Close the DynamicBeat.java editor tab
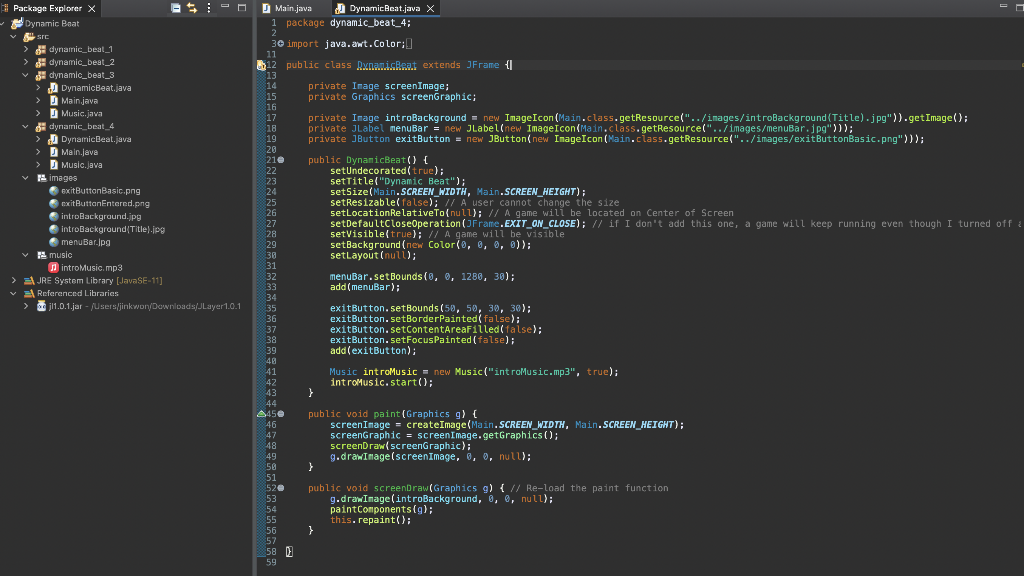Image resolution: width=1024 pixels, height=576 pixels. 430,8
